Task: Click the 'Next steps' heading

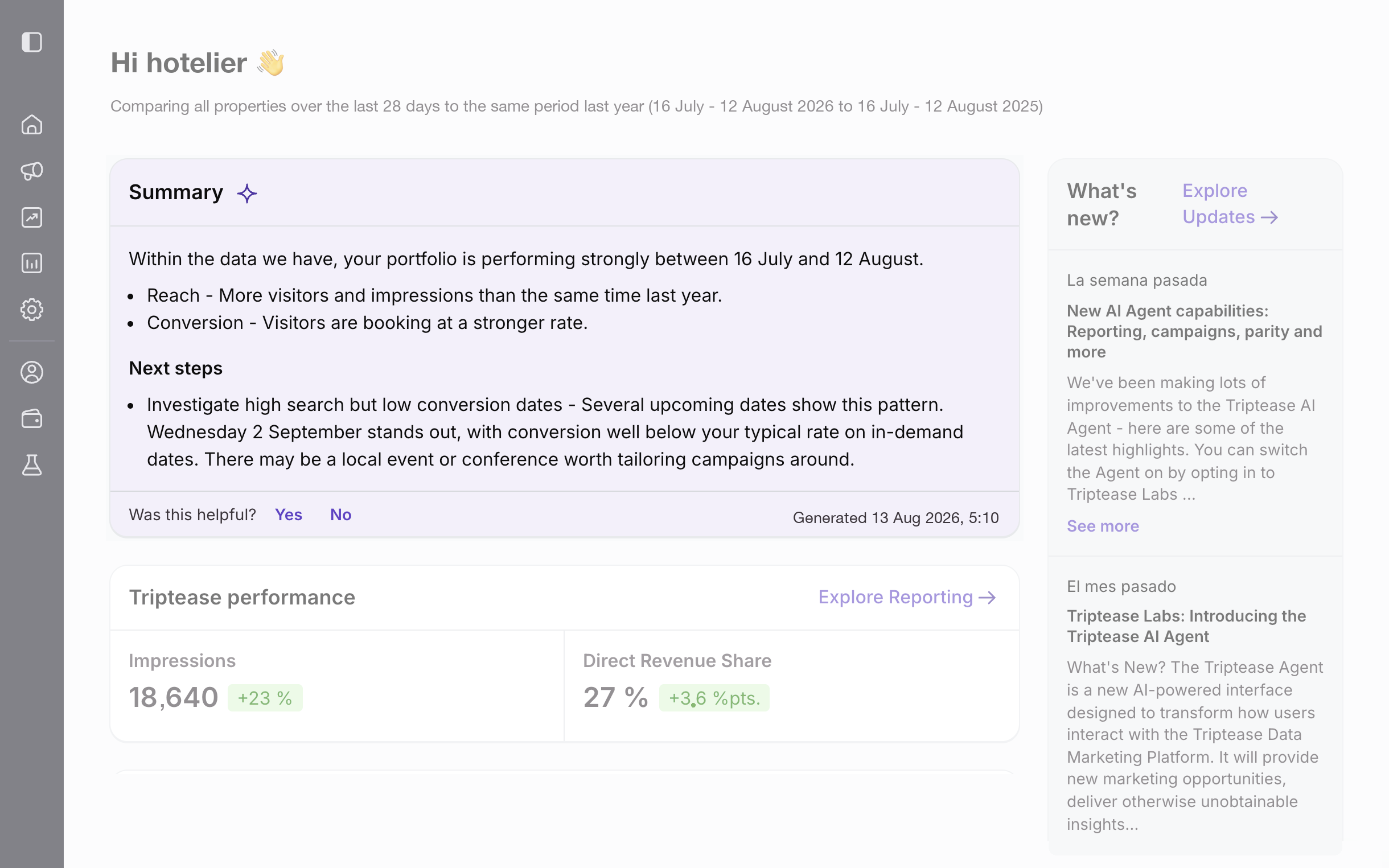Action: pos(176,368)
